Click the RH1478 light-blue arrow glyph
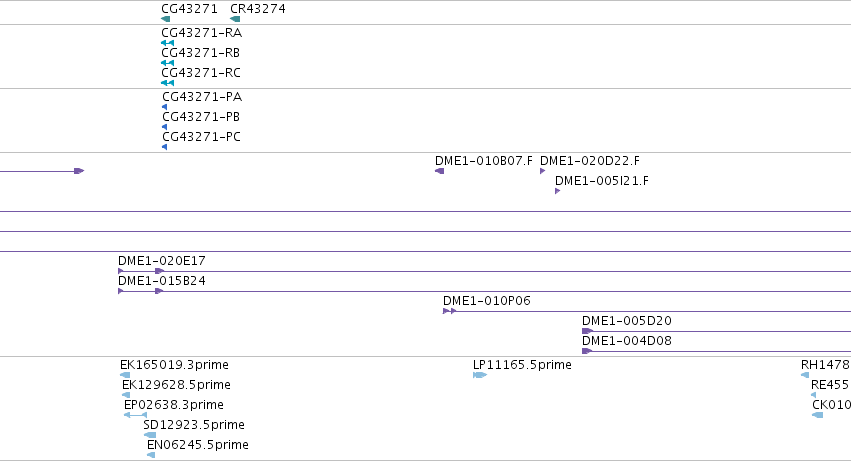851x461 pixels. pyautogui.click(x=805, y=375)
